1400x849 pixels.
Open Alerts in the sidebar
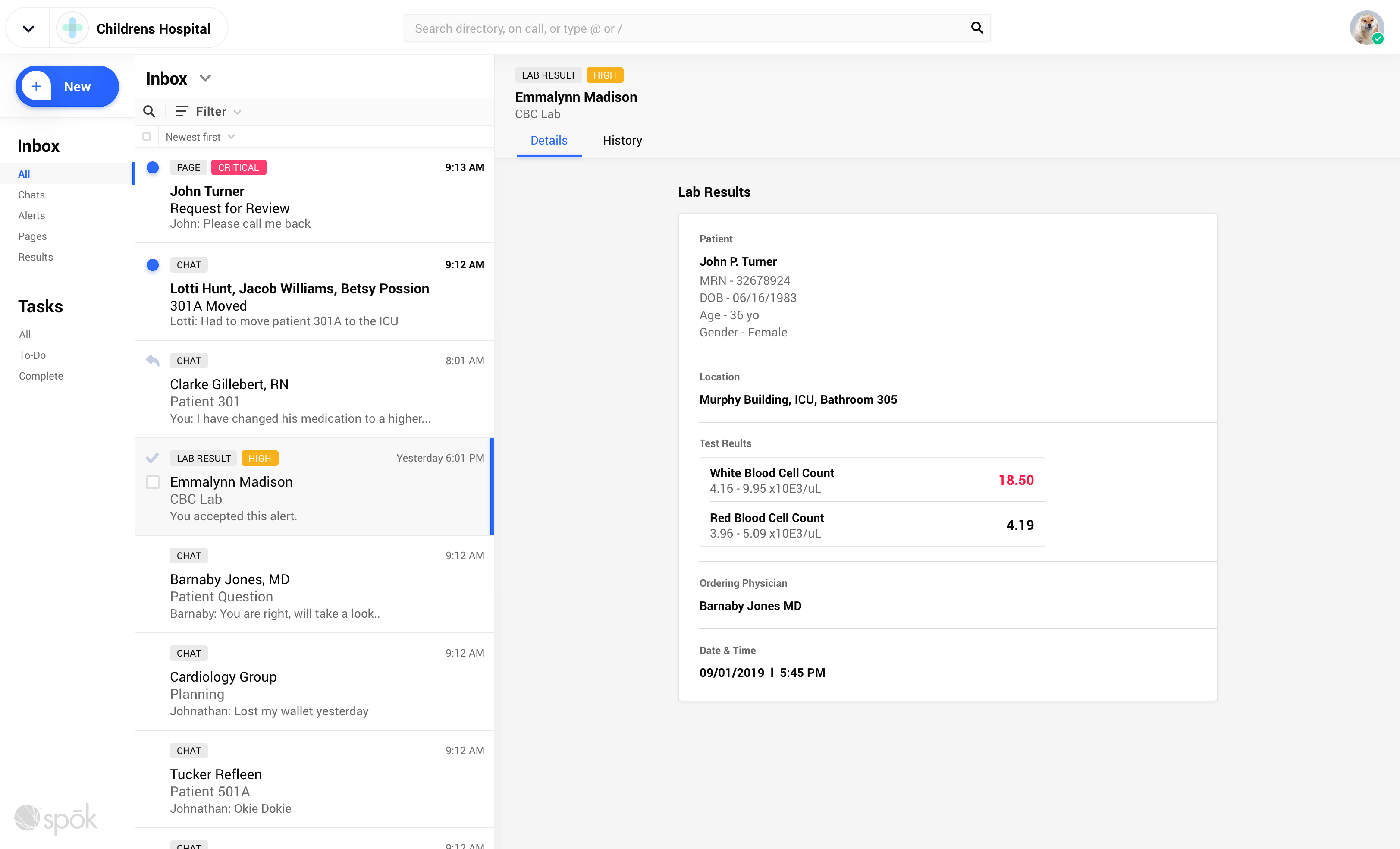(31, 215)
